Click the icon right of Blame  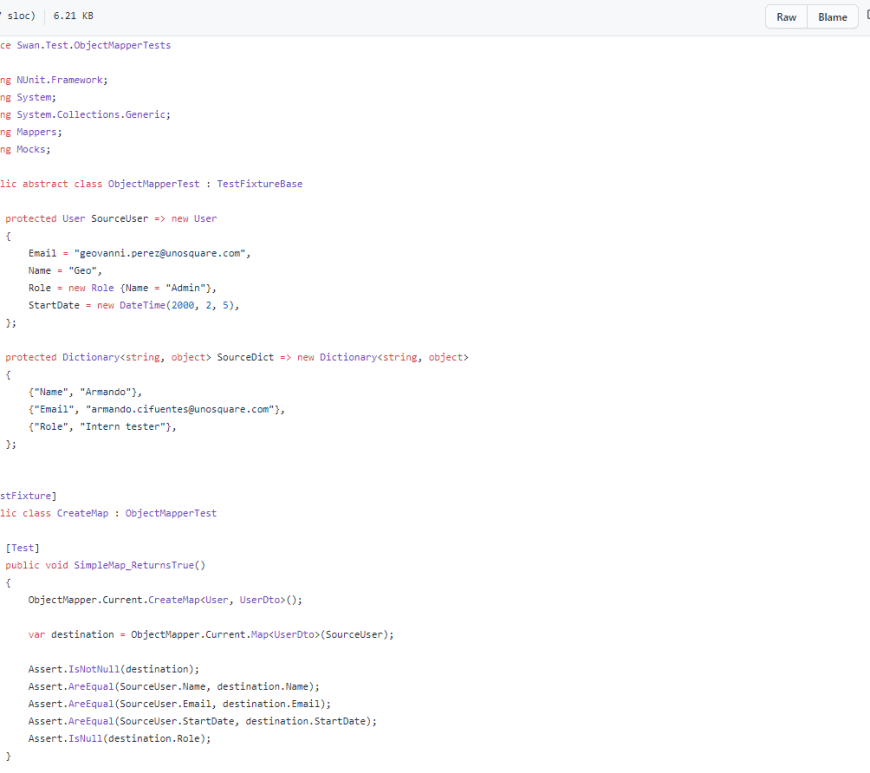click(866, 16)
